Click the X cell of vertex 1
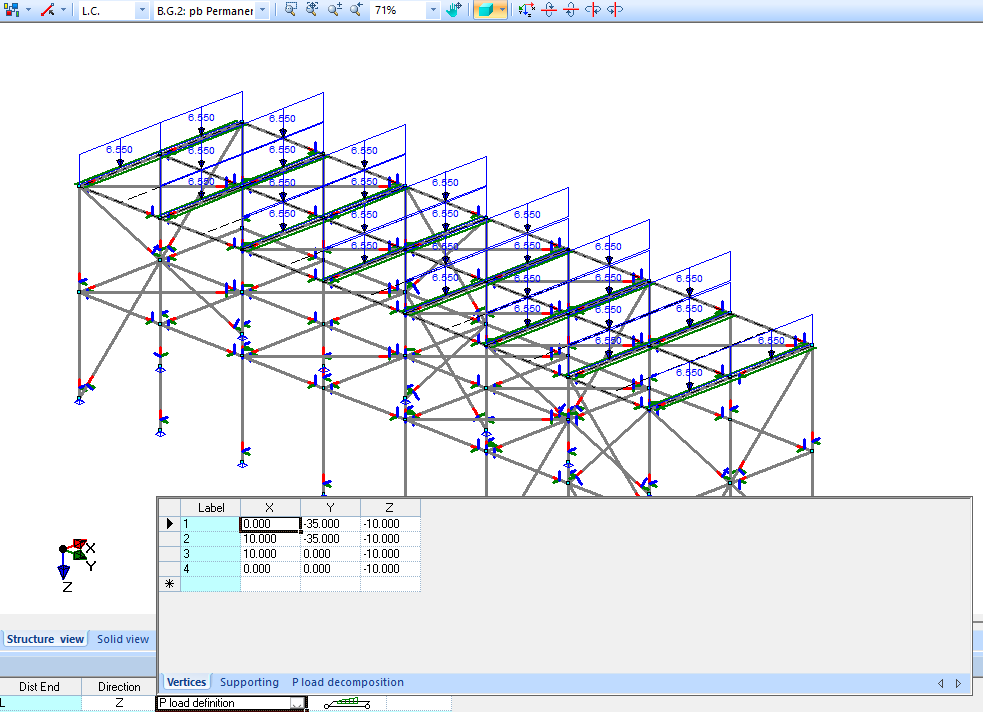This screenshot has width=983, height=712. click(x=270, y=524)
